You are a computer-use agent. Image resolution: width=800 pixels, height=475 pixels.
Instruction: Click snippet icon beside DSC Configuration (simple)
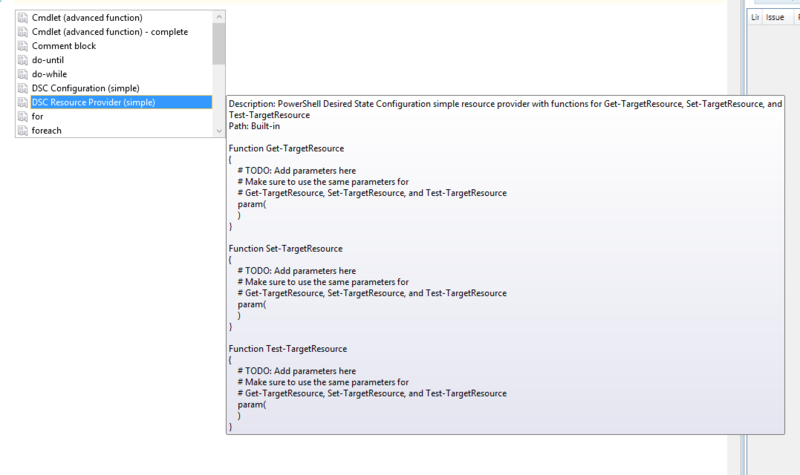pos(22,88)
